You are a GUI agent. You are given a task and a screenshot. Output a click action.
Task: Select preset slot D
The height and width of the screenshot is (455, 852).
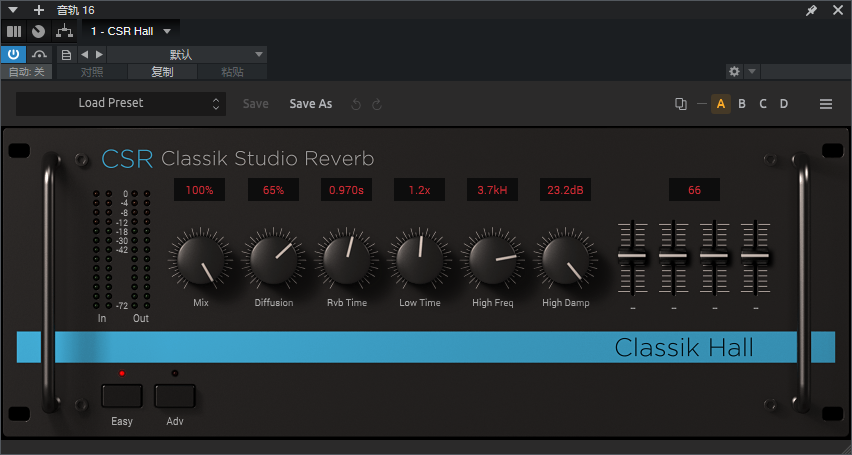(784, 104)
